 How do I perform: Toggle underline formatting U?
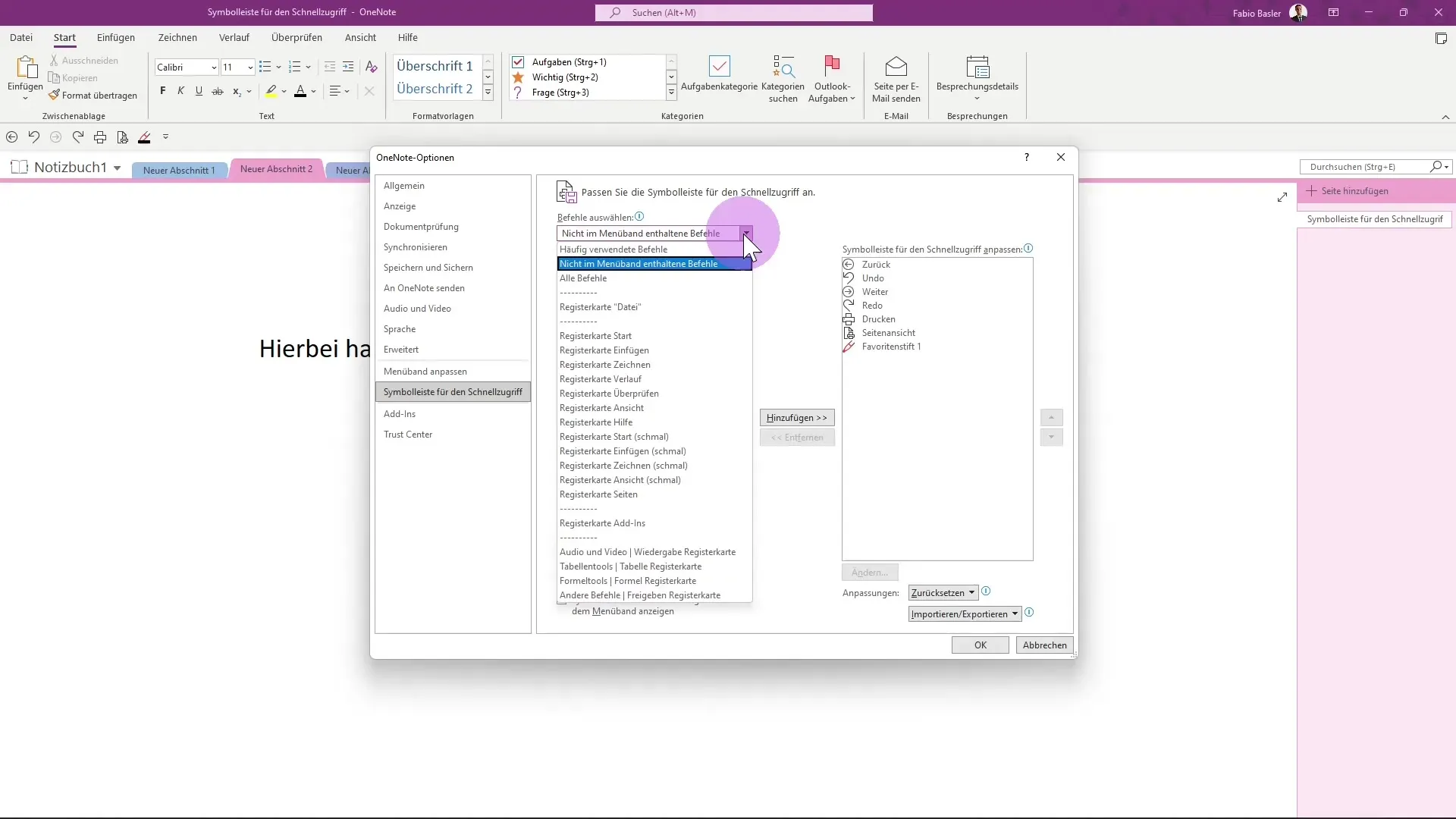[199, 91]
